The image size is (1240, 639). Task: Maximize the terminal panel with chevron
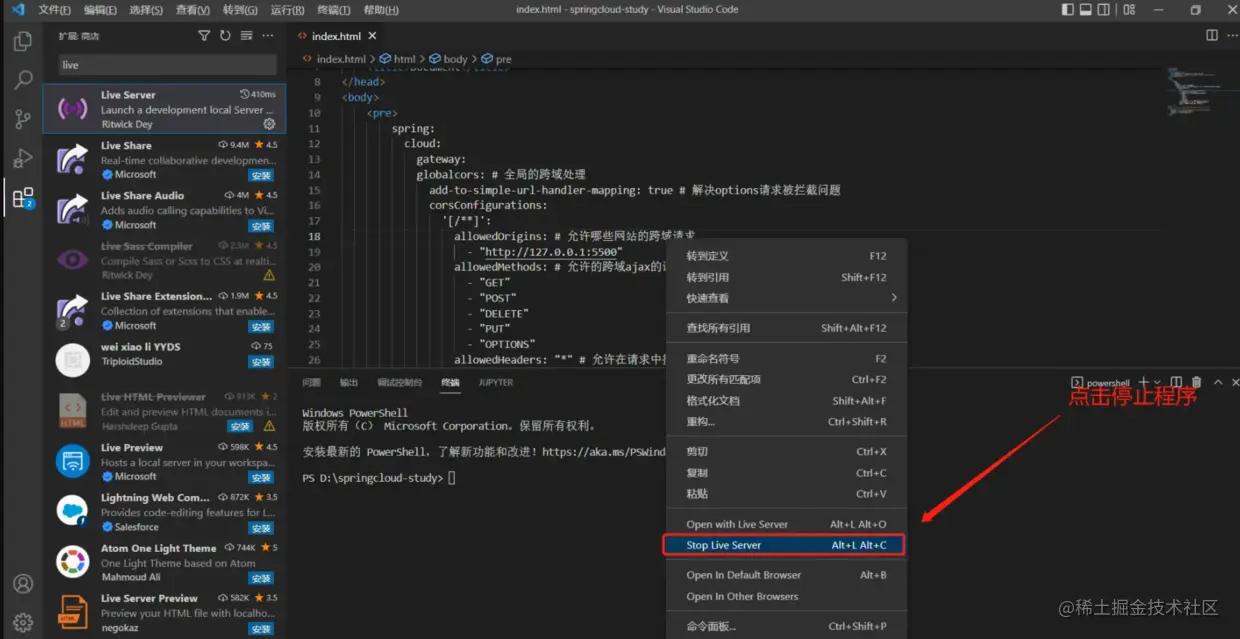(x=1218, y=382)
